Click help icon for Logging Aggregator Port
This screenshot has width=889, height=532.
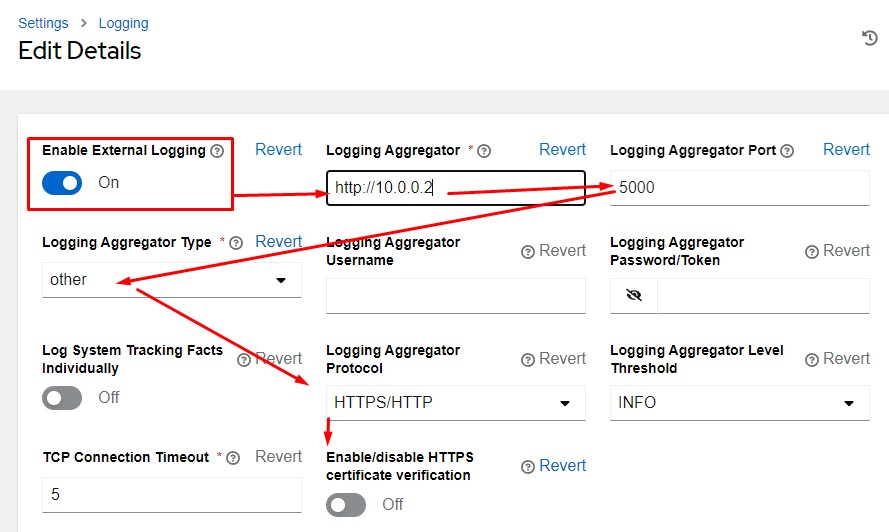[787, 151]
